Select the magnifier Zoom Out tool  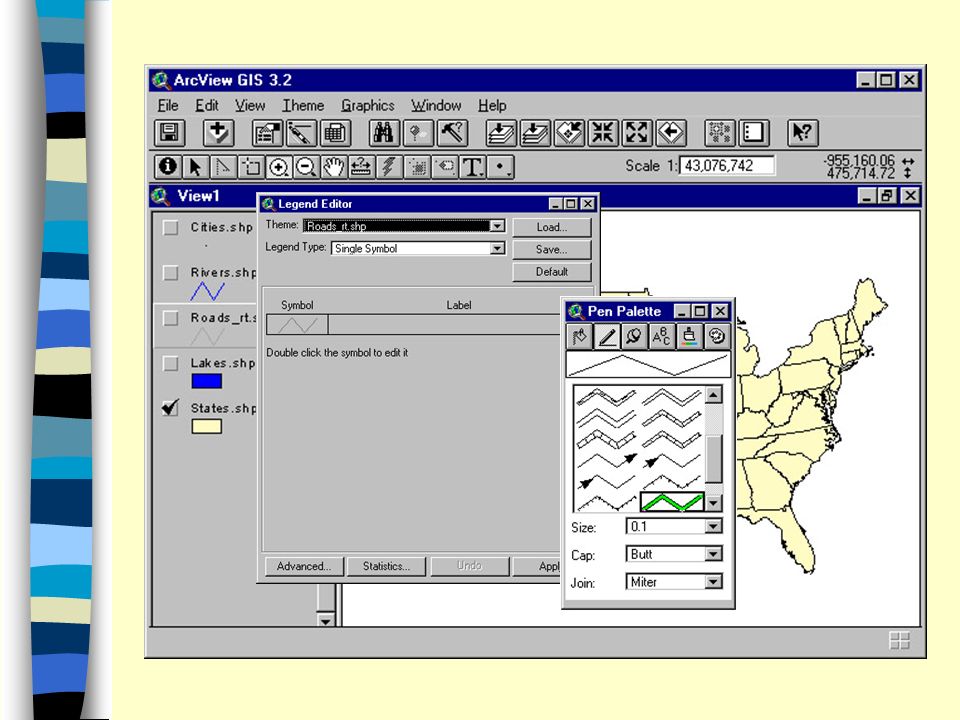pos(306,167)
